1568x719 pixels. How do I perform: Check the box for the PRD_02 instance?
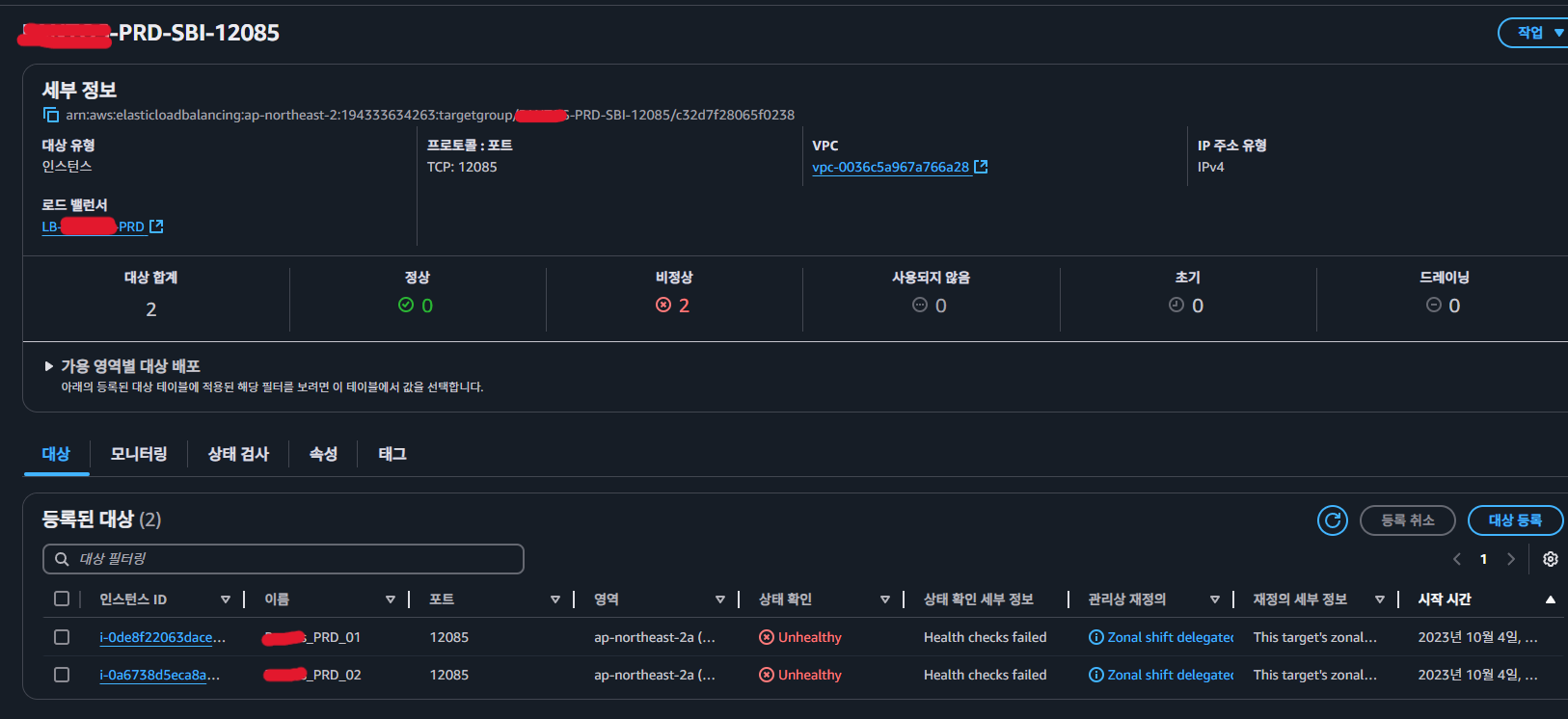tap(62, 675)
